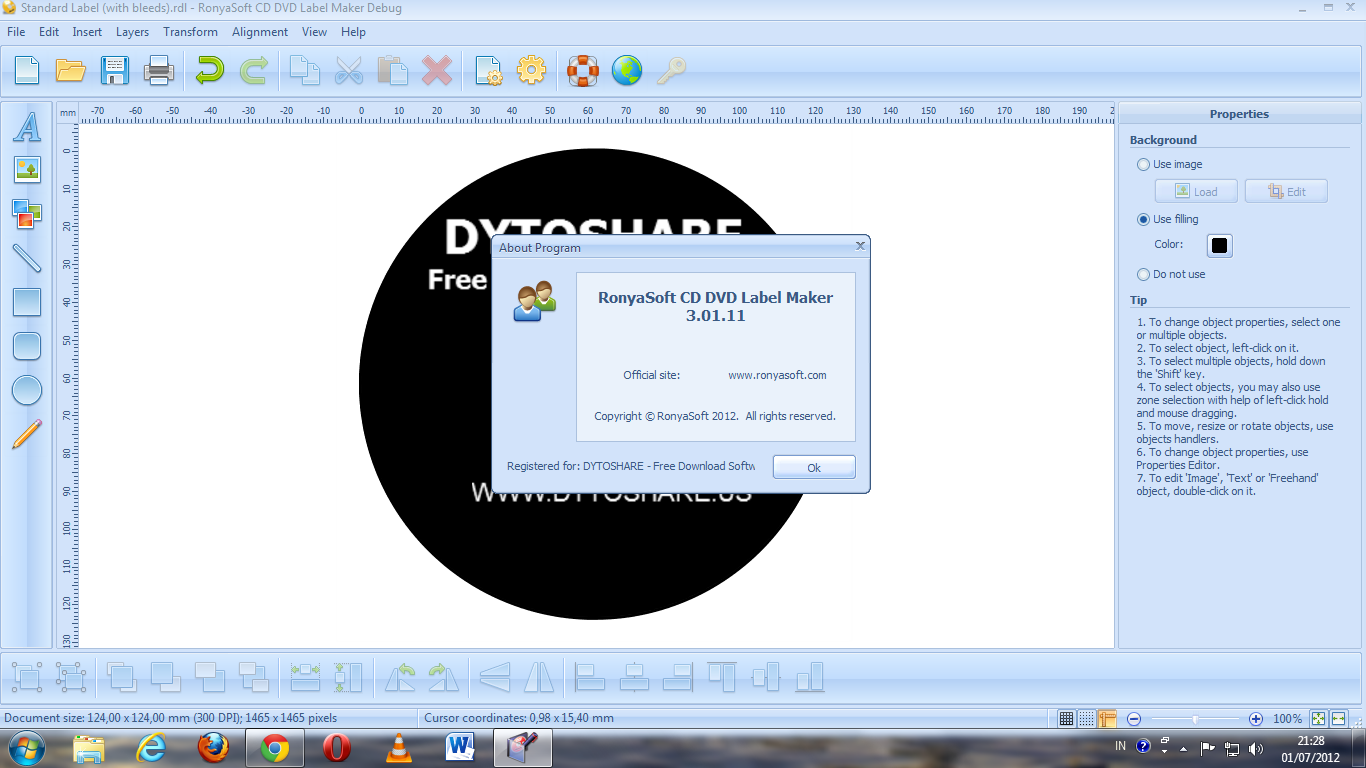This screenshot has height=768, width=1366.
Task: Align objects to bottom edge icon
Action: (810, 677)
